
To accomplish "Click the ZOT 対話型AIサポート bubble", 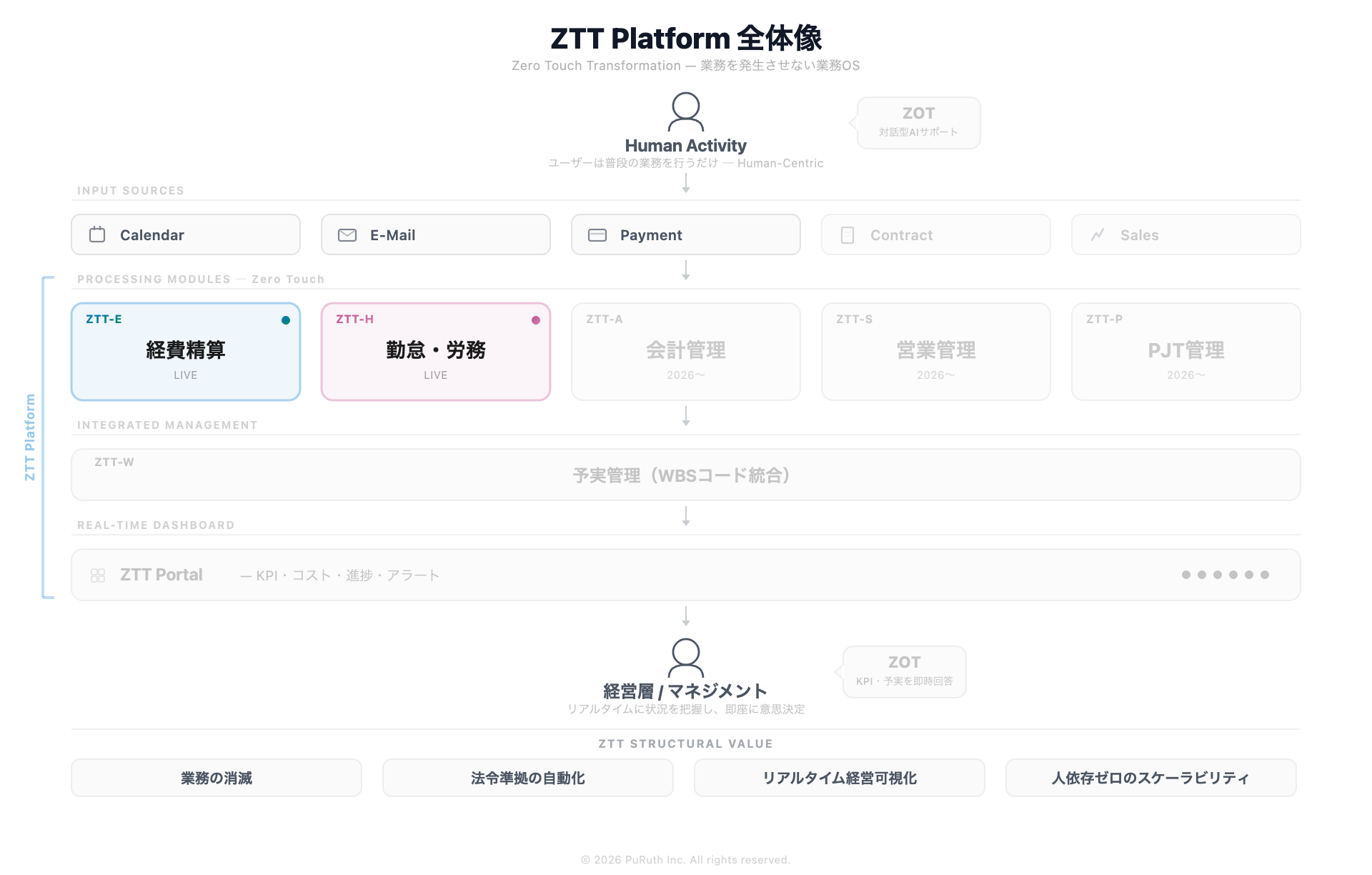I will (x=918, y=123).
